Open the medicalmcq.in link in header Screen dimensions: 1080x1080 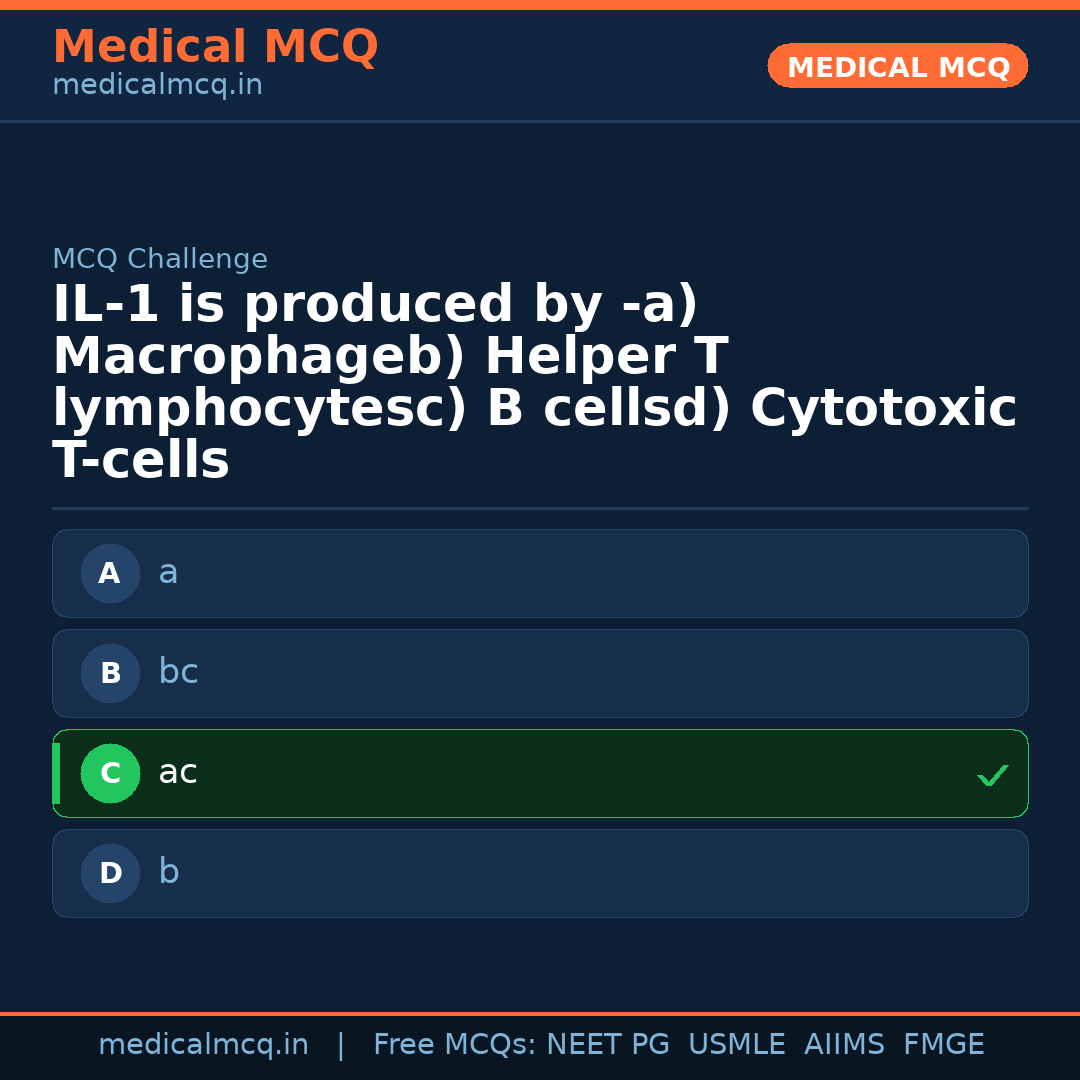pyautogui.click(x=157, y=85)
